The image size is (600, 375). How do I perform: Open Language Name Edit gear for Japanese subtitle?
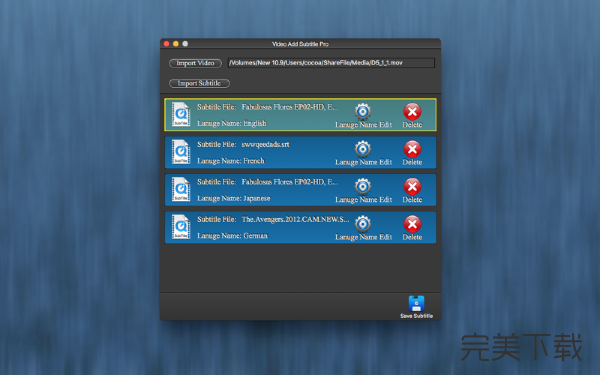coord(363,187)
